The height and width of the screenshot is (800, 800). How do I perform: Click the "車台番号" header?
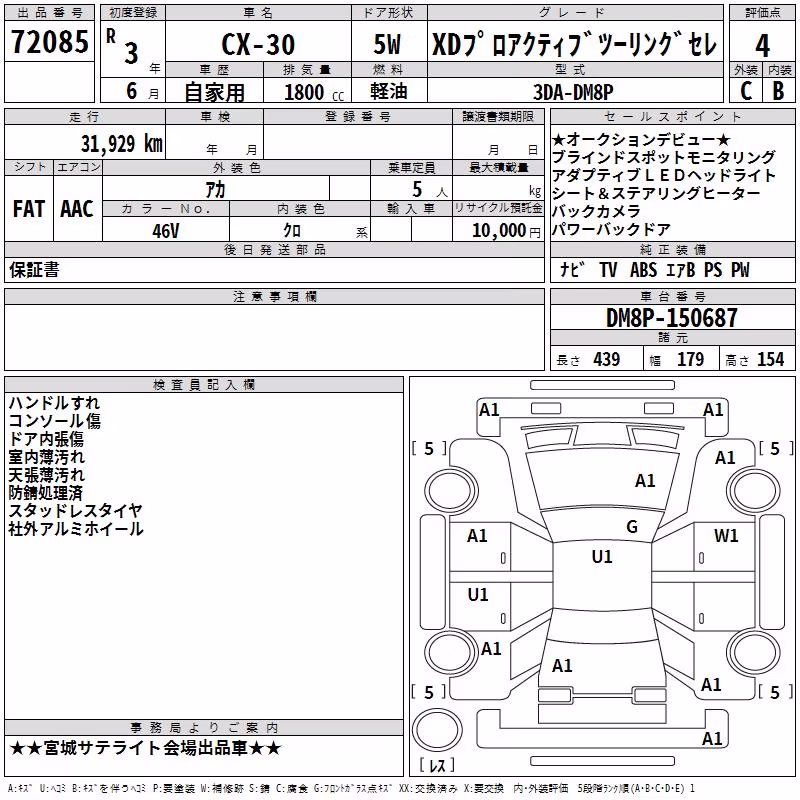[672, 296]
